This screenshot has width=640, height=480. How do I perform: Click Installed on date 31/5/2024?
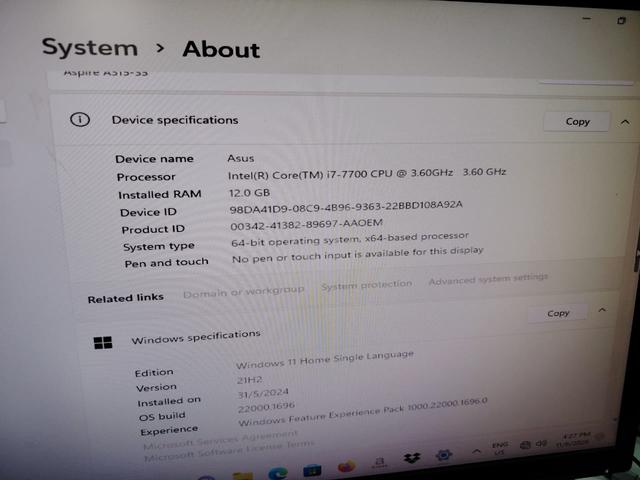[263, 393]
